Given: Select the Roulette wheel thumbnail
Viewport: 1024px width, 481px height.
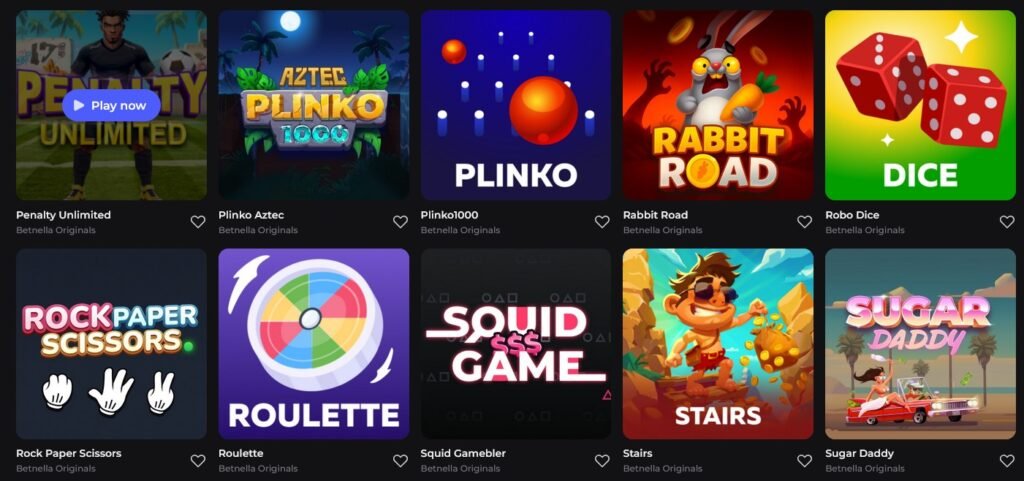Looking at the screenshot, I should [x=313, y=343].
